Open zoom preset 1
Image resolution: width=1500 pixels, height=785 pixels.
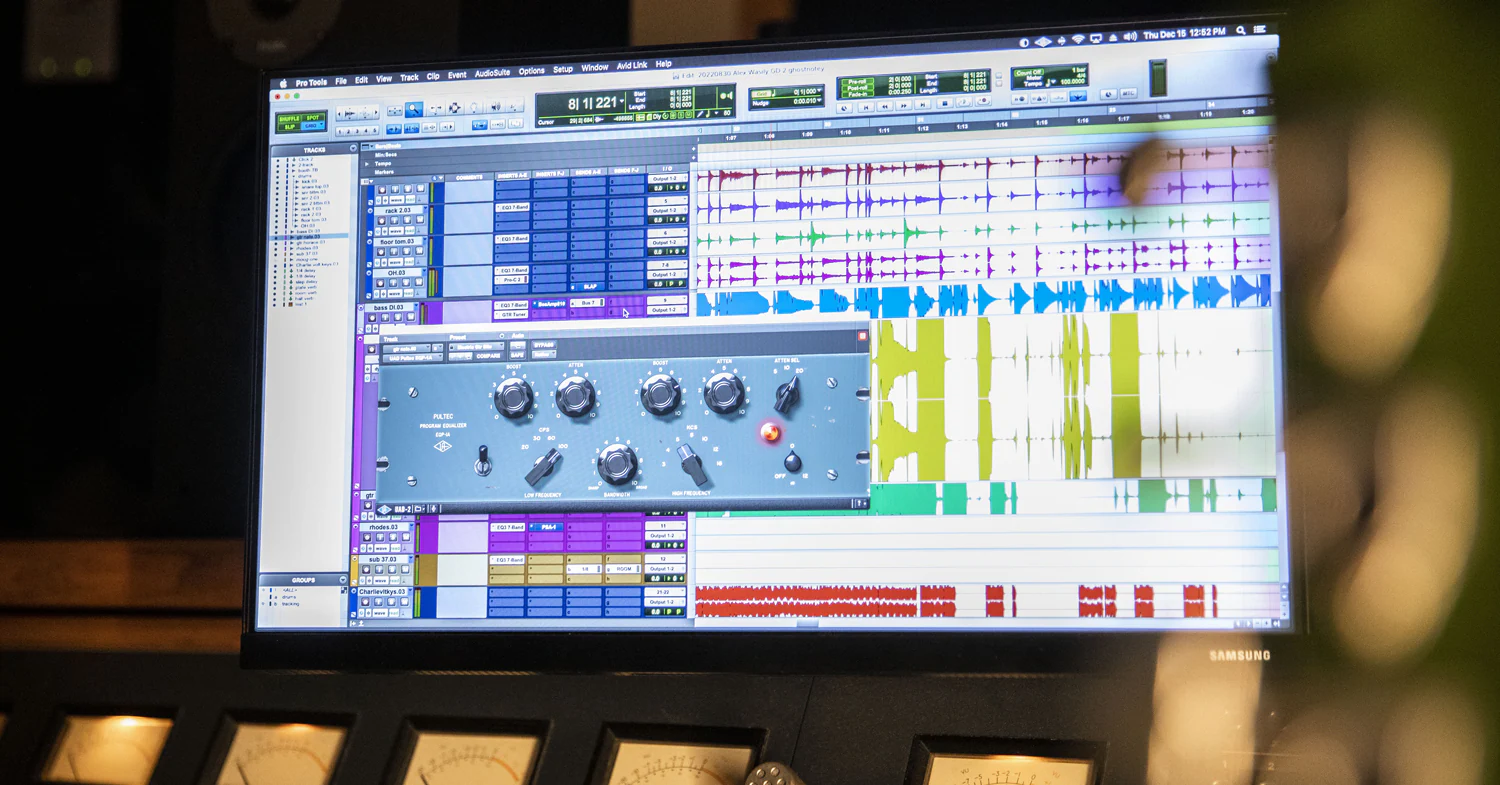click(339, 131)
